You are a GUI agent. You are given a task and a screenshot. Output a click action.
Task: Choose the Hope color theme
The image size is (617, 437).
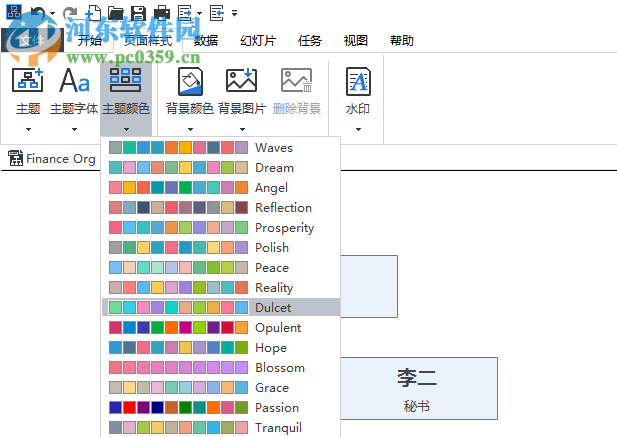221,347
